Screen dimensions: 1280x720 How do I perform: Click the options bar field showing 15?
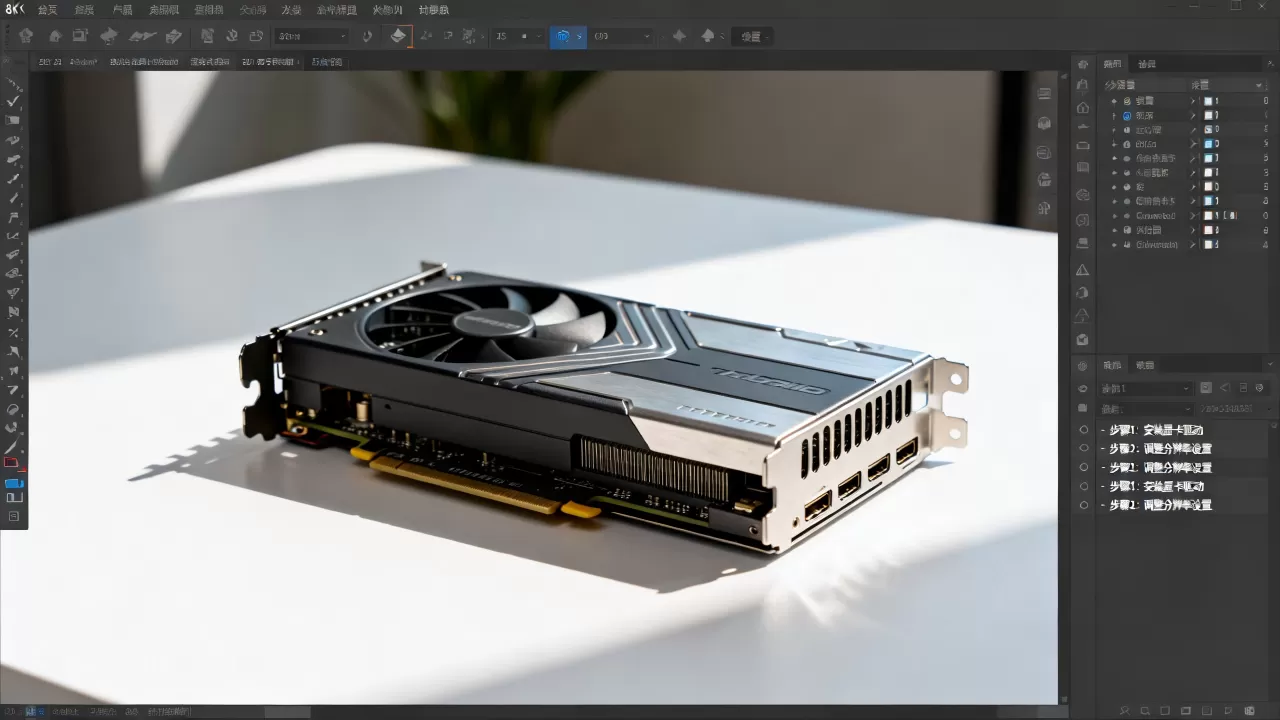click(517, 36)
